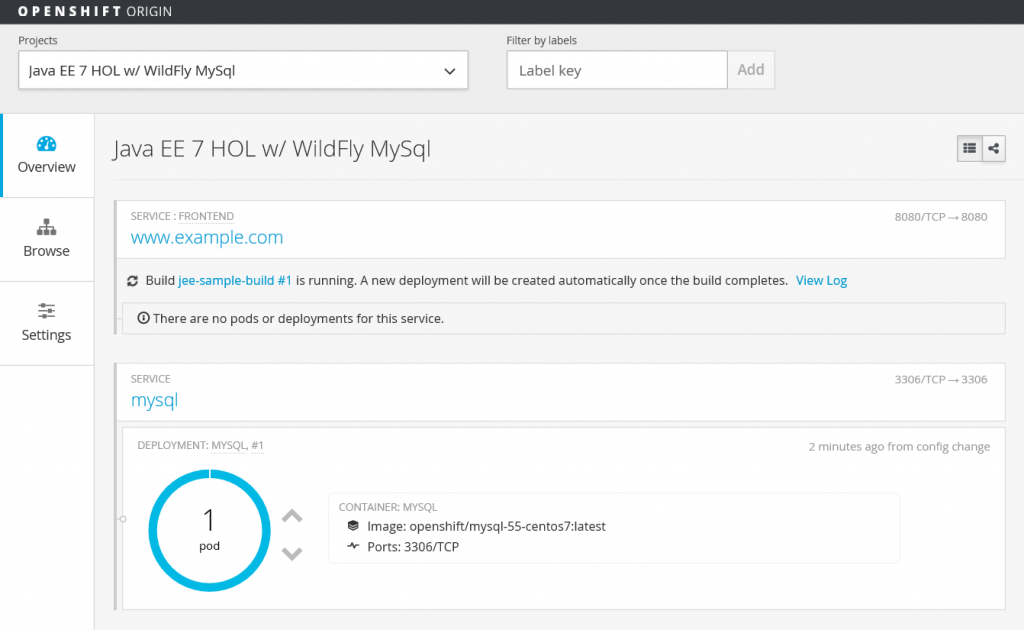Screen dimensions: 1024x630
Task: Click '2 minutes ago from config change' text
Action: [x=899, y=447]
